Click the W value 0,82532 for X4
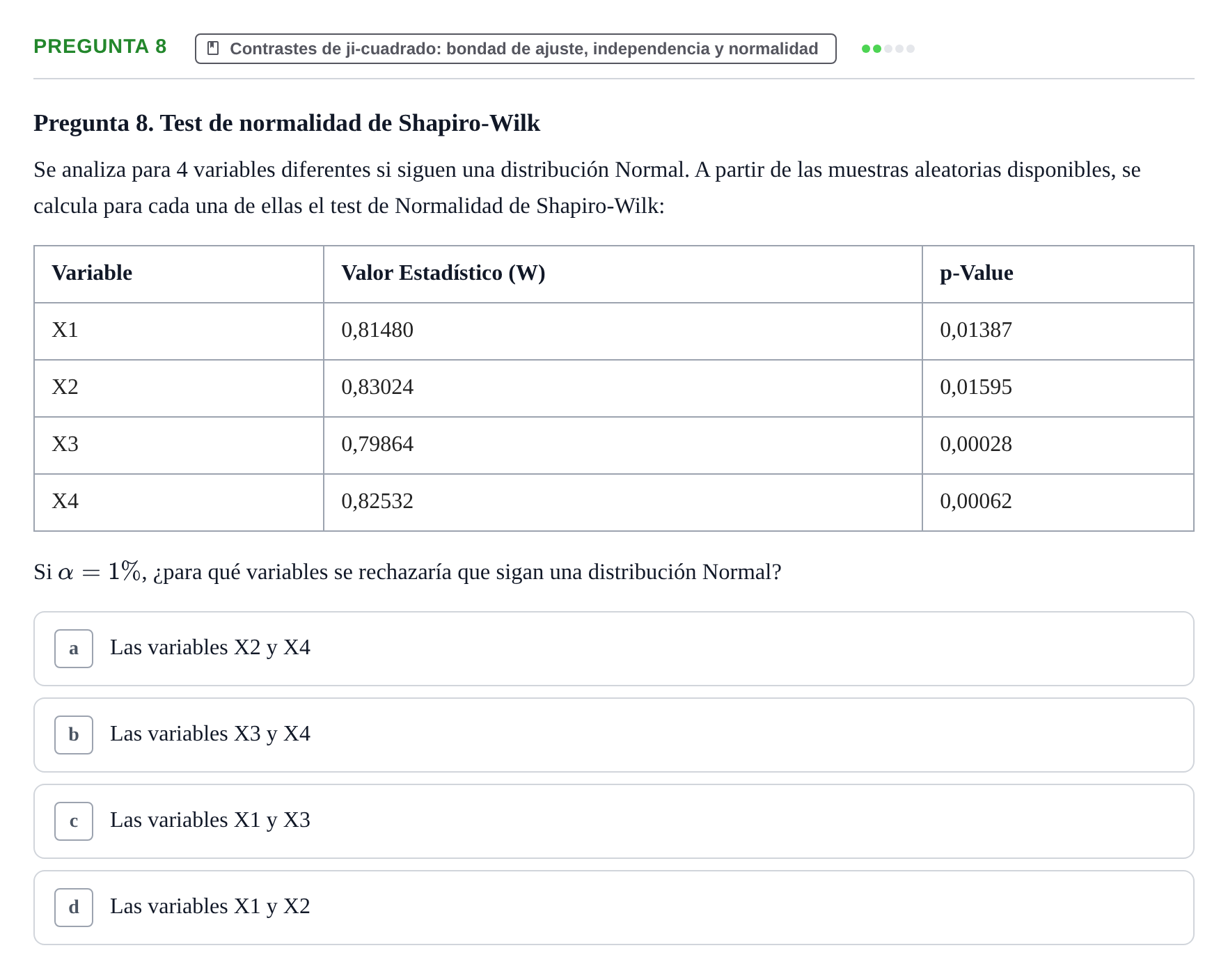This screenshot has height=980, width=1228. (x=623, y=502)
